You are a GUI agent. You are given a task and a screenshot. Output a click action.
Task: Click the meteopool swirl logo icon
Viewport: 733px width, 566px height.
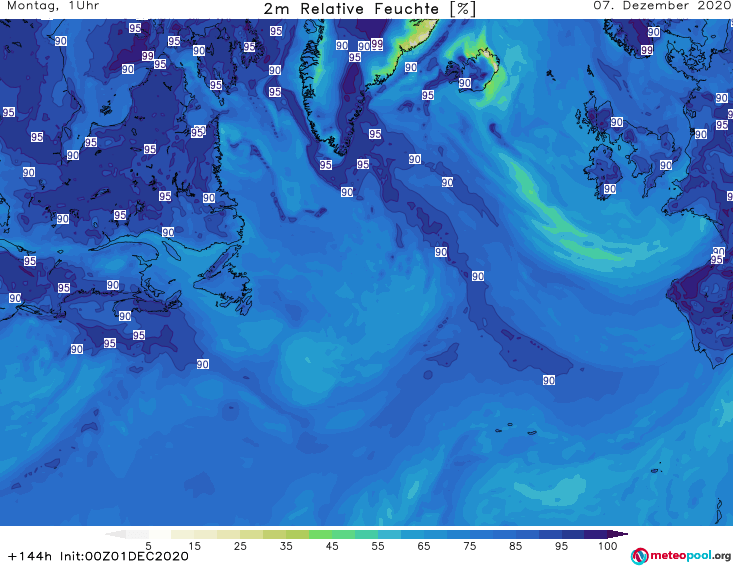point(640,557)
